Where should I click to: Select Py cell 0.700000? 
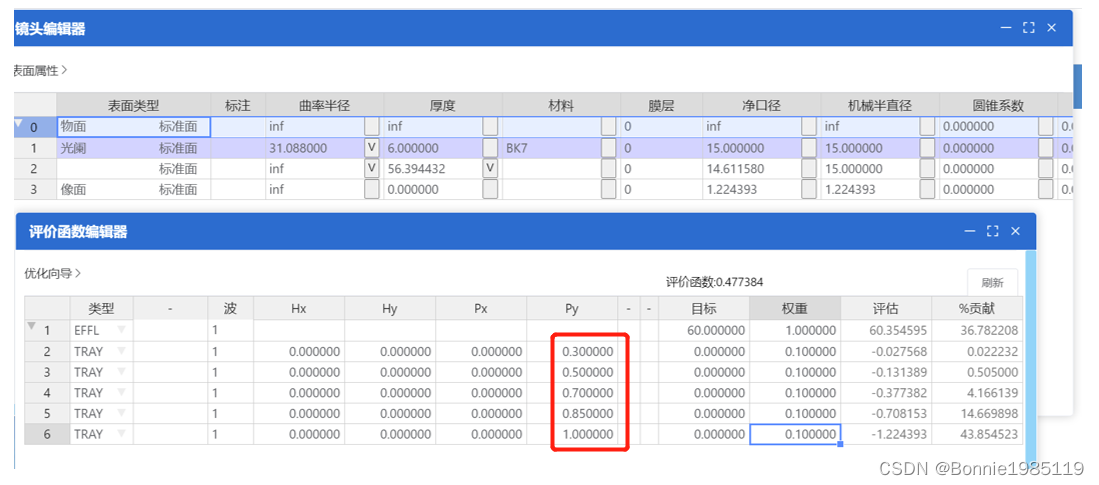coord(572,392)
